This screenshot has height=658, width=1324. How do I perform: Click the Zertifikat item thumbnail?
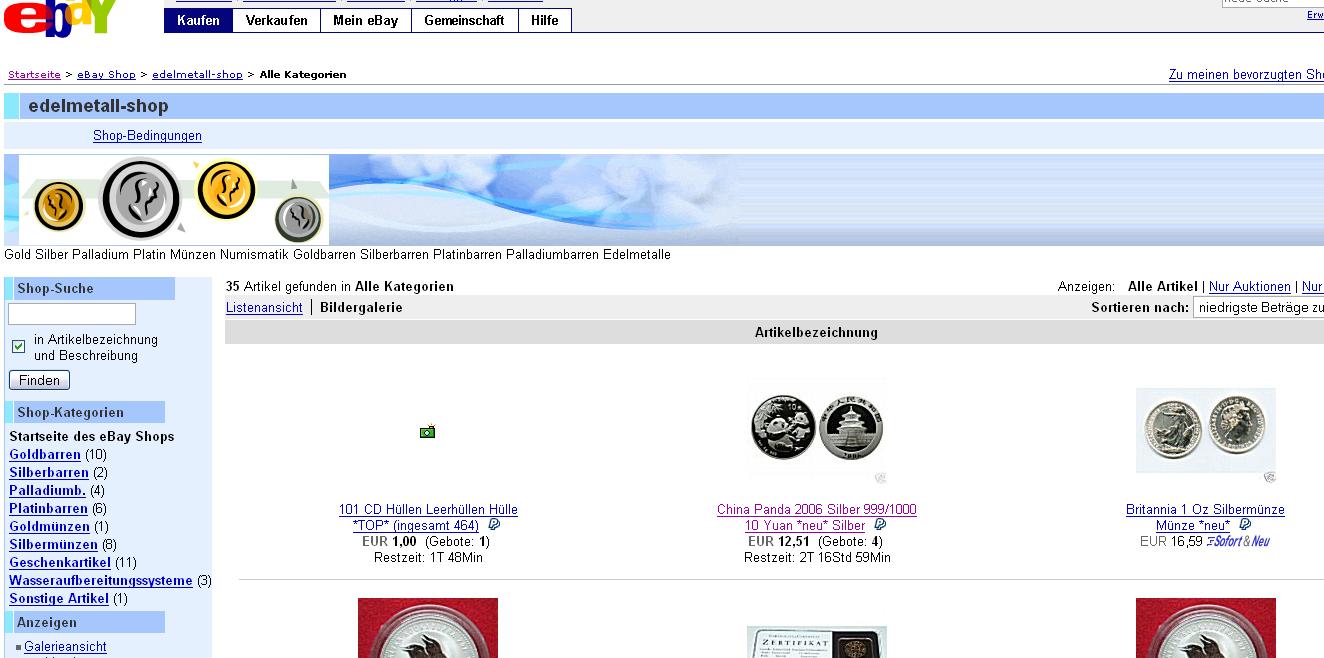(x=817, y=642)
